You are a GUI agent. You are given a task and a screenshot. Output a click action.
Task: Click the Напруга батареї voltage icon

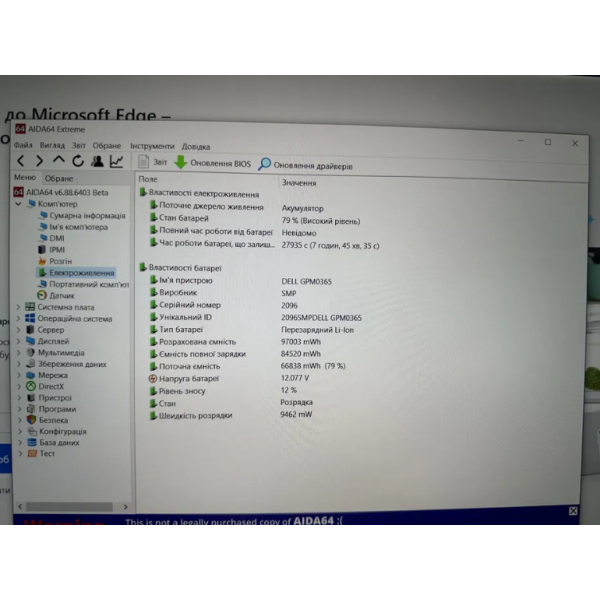click(153, 378)
